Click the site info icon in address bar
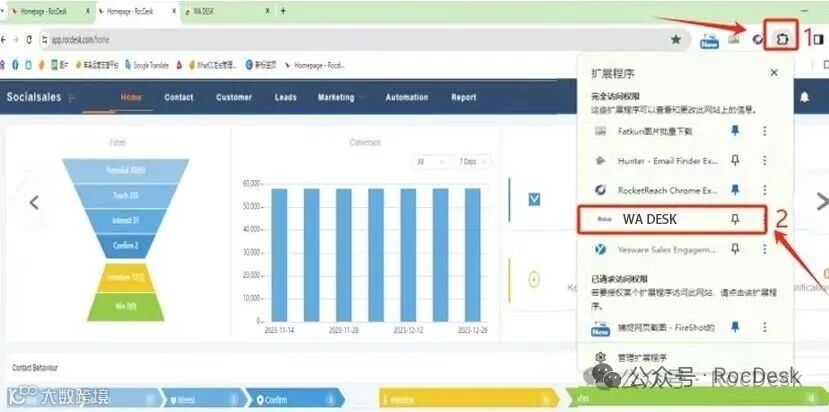Viewport: 829px width, 412px height. [45, 40]
